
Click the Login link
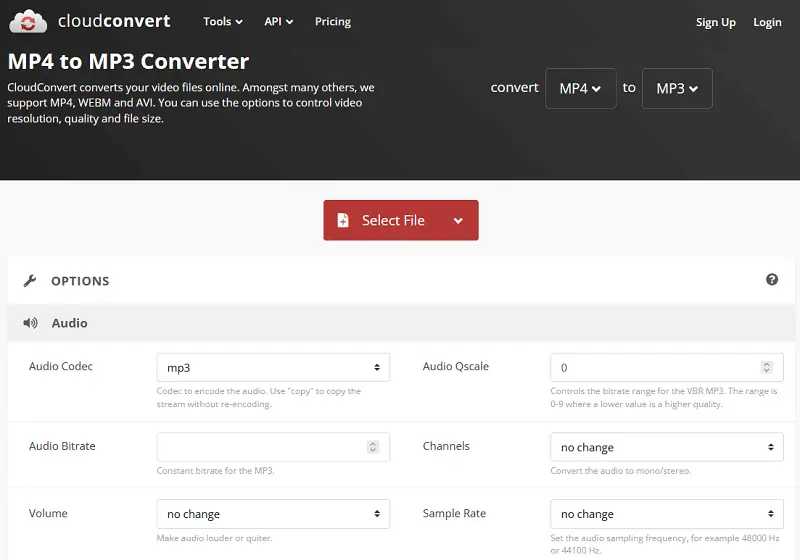767,22
